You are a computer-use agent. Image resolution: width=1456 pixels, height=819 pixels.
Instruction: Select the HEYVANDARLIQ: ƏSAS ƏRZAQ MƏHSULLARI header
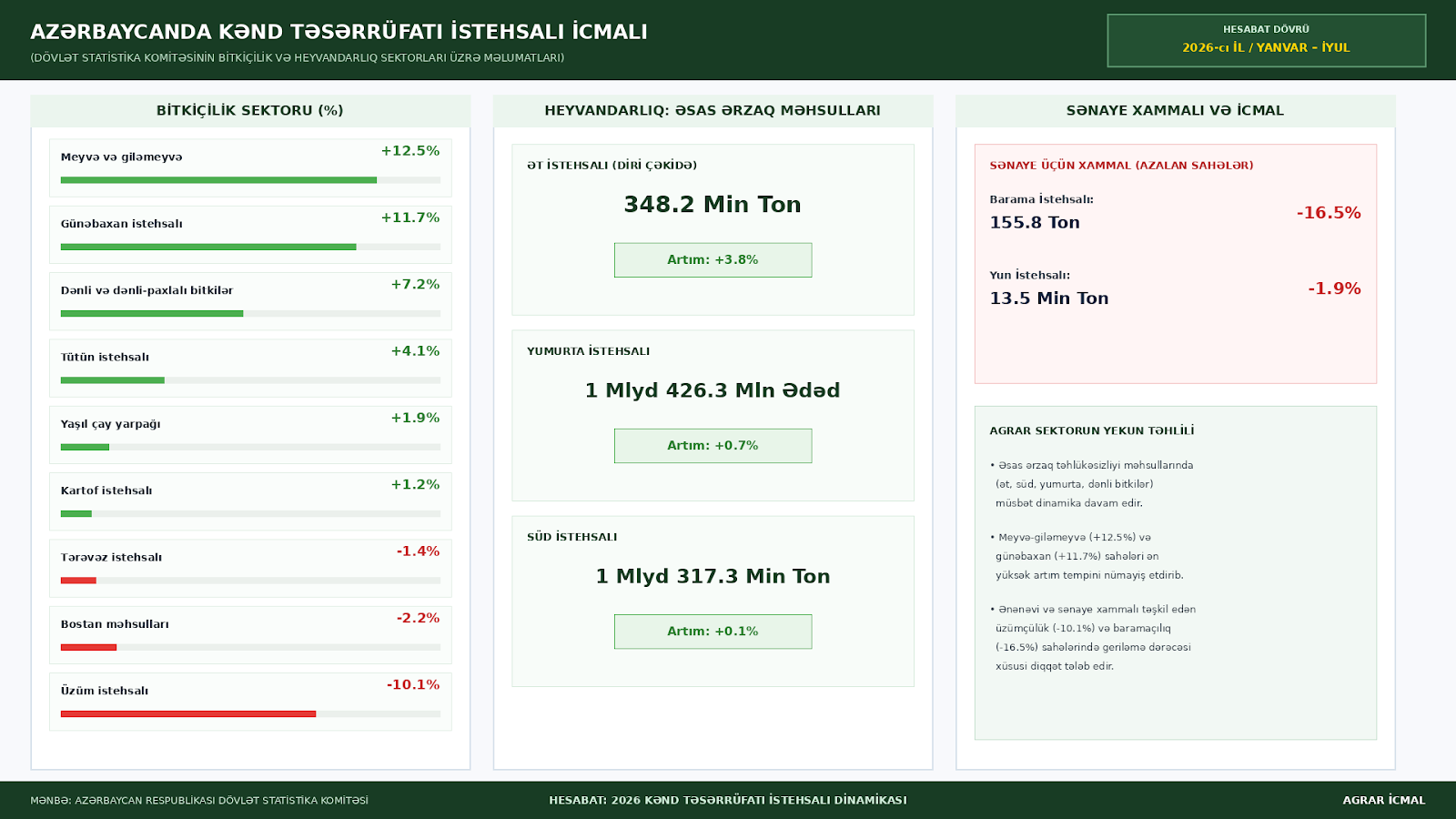(x=713, y=110)
